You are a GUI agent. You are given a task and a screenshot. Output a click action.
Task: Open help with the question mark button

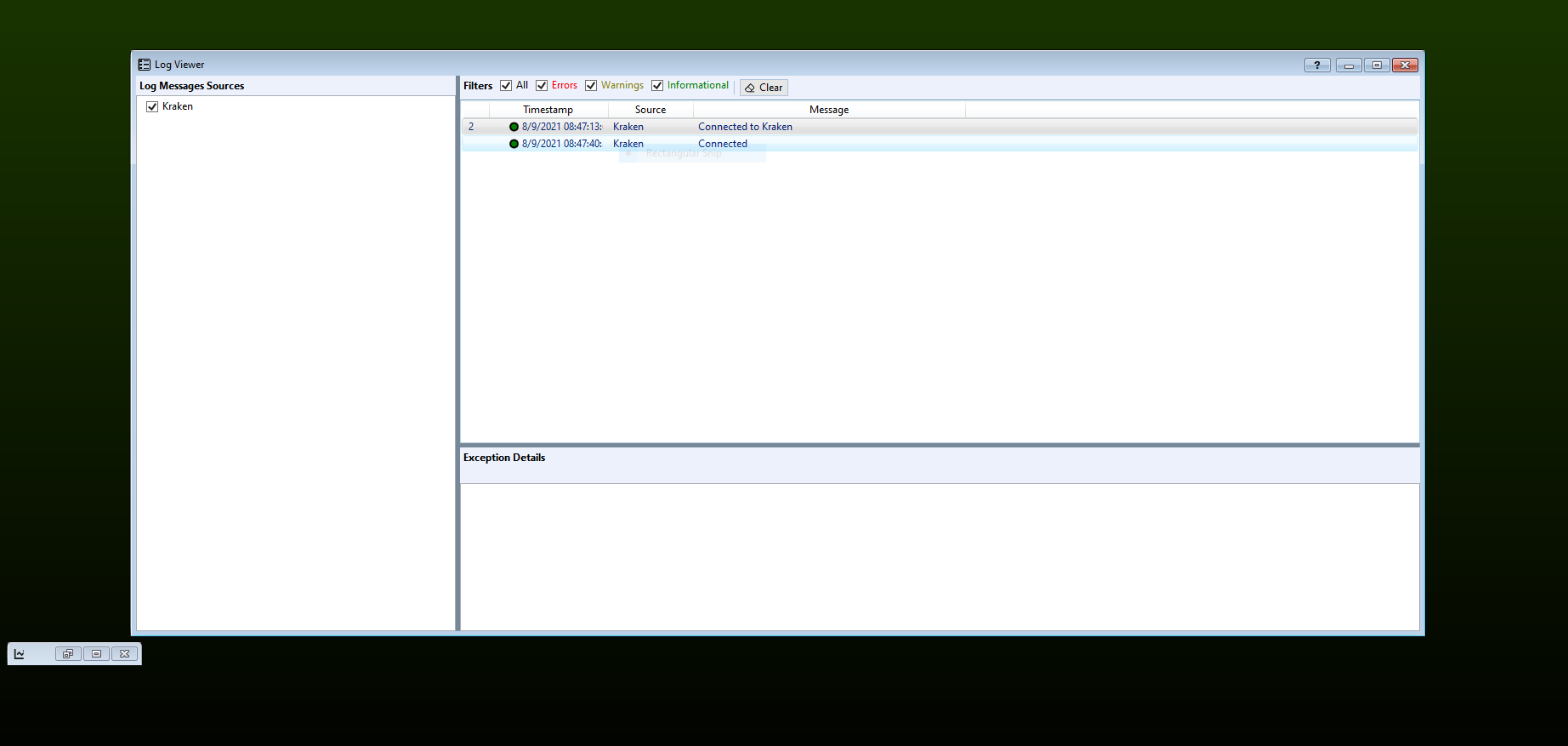(1317, 65)
